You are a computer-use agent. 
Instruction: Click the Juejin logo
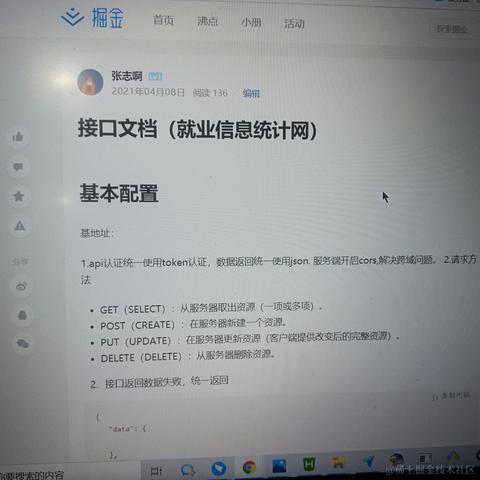pos(93,17)
